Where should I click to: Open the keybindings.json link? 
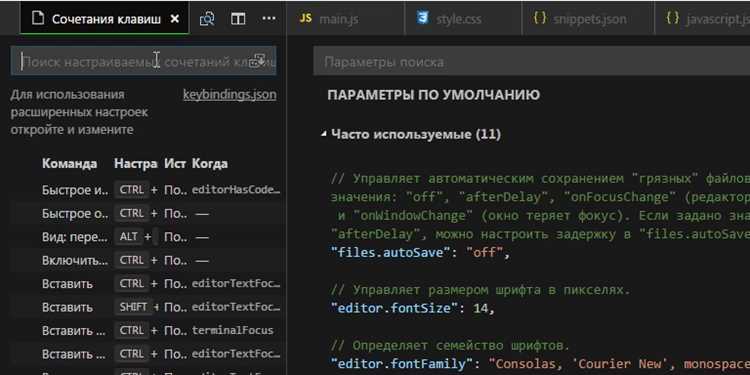click(230, 95)
